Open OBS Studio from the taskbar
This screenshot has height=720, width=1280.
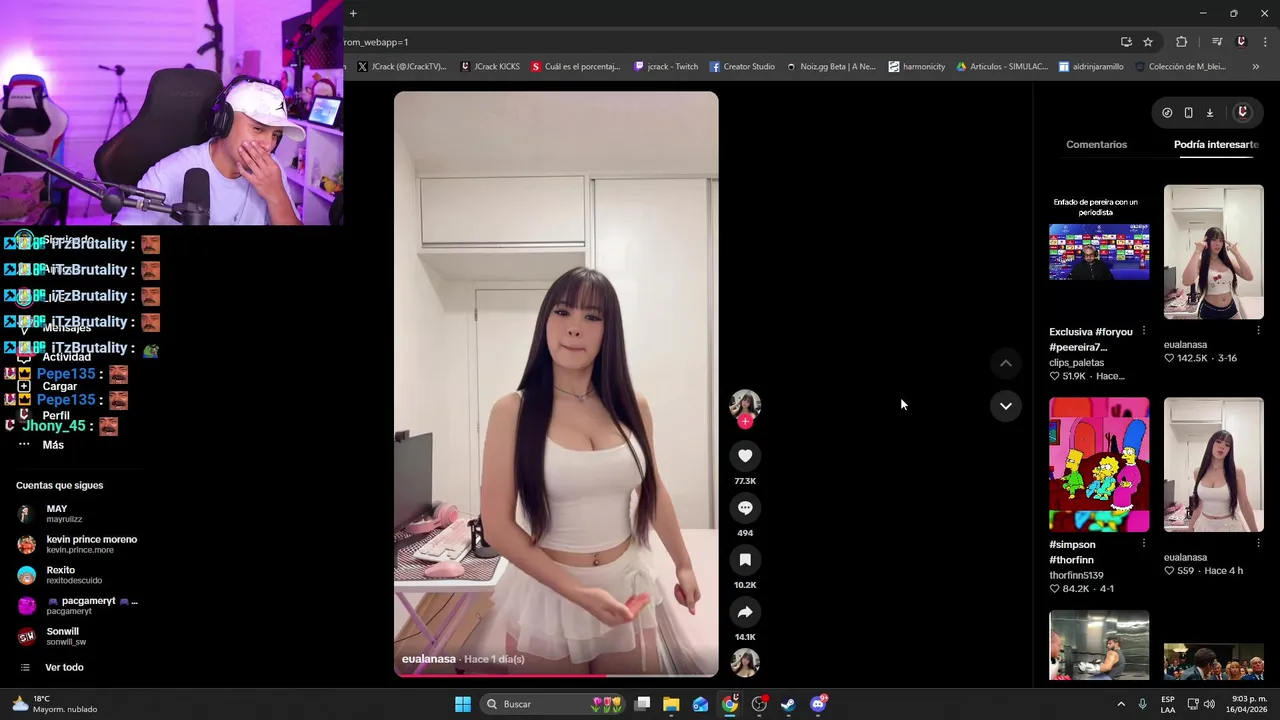click(x=759, y=704)
